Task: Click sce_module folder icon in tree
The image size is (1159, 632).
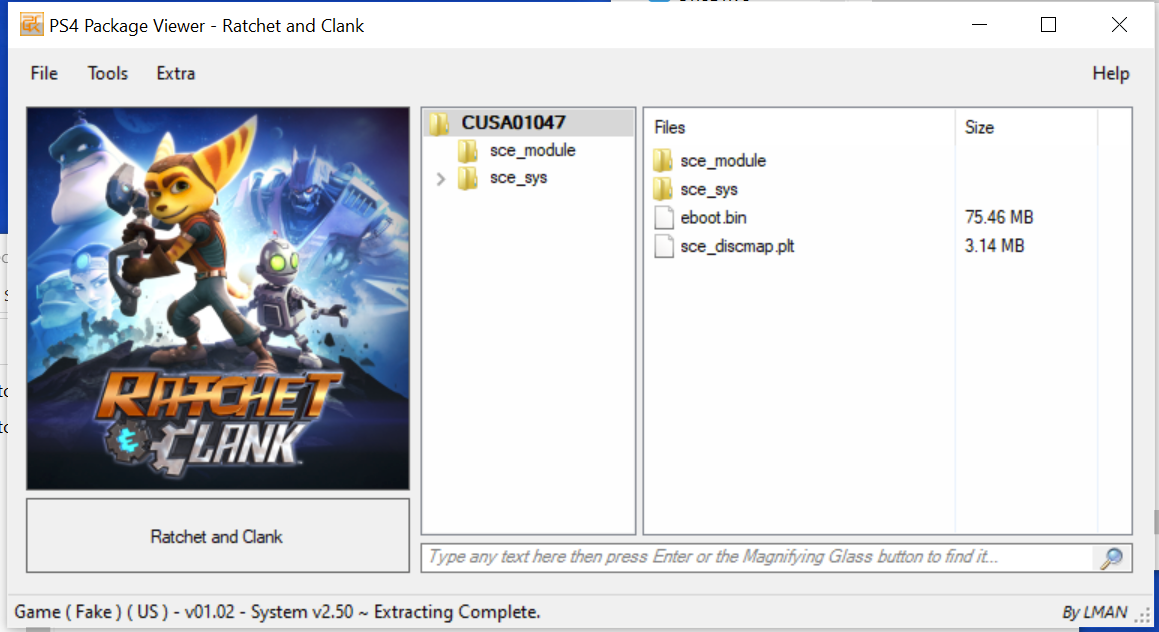Action: coord(468,152)
